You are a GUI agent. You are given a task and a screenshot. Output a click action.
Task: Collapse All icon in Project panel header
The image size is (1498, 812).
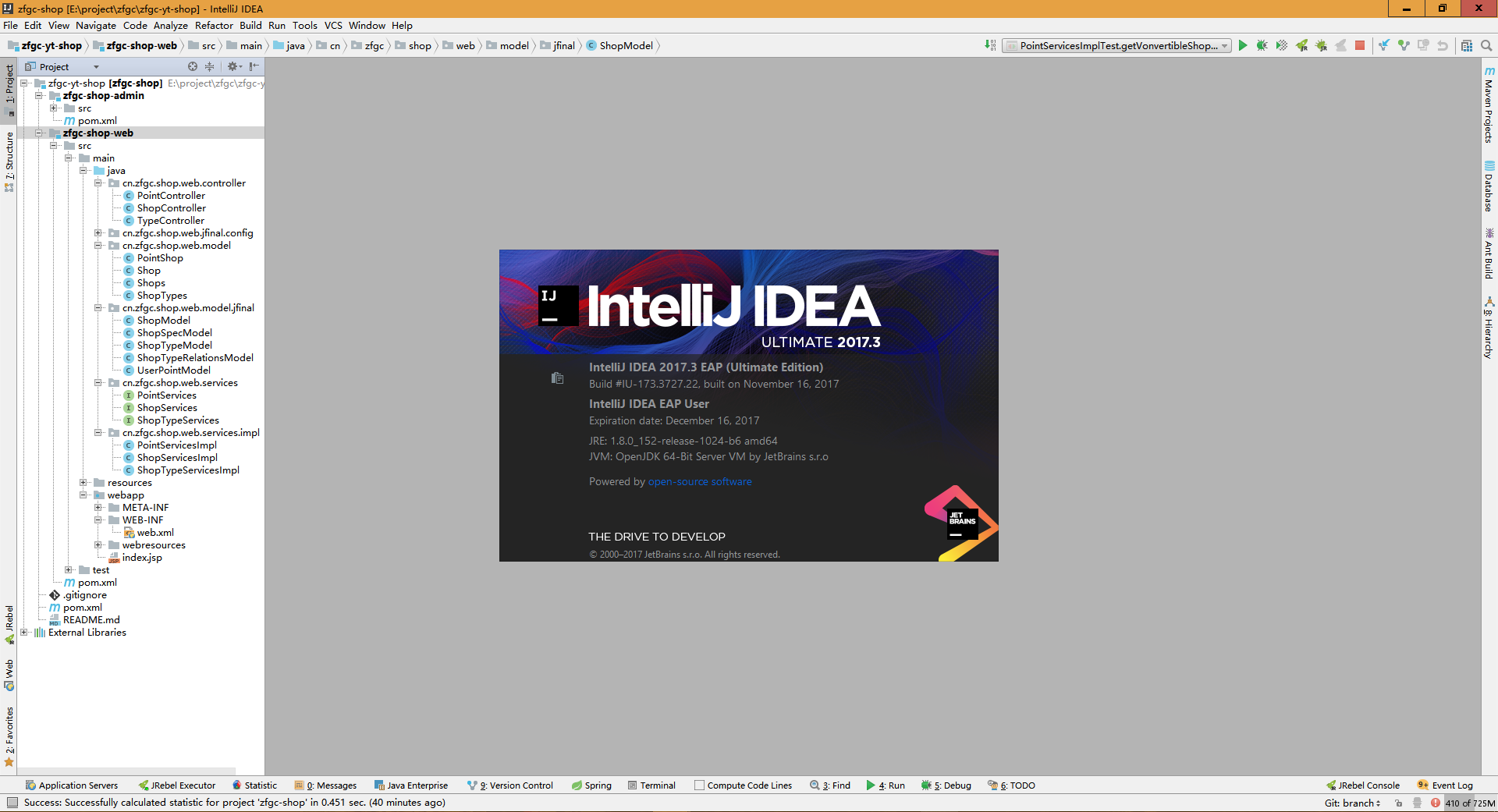(x=209, y=66)
